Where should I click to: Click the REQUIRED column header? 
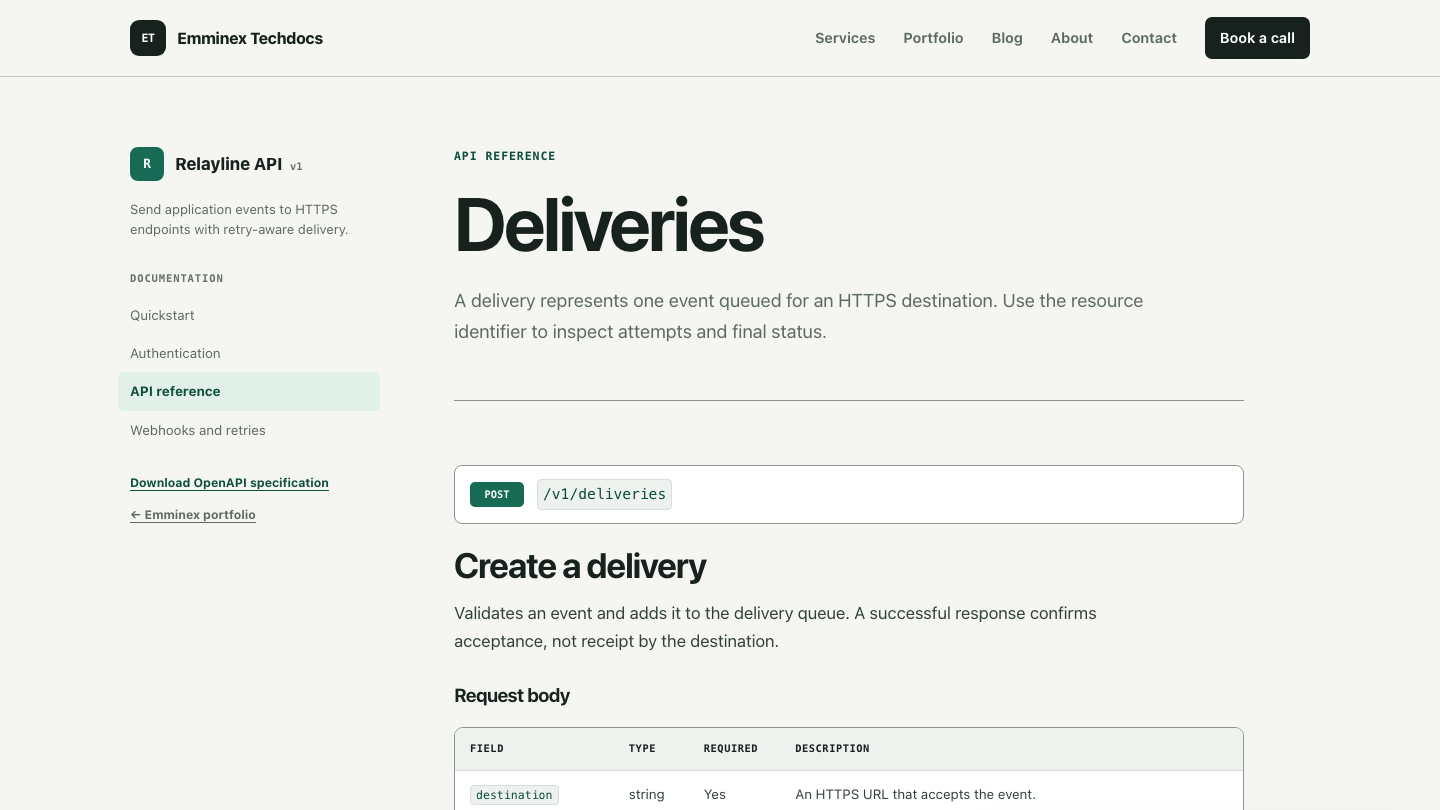coord(731,748)
